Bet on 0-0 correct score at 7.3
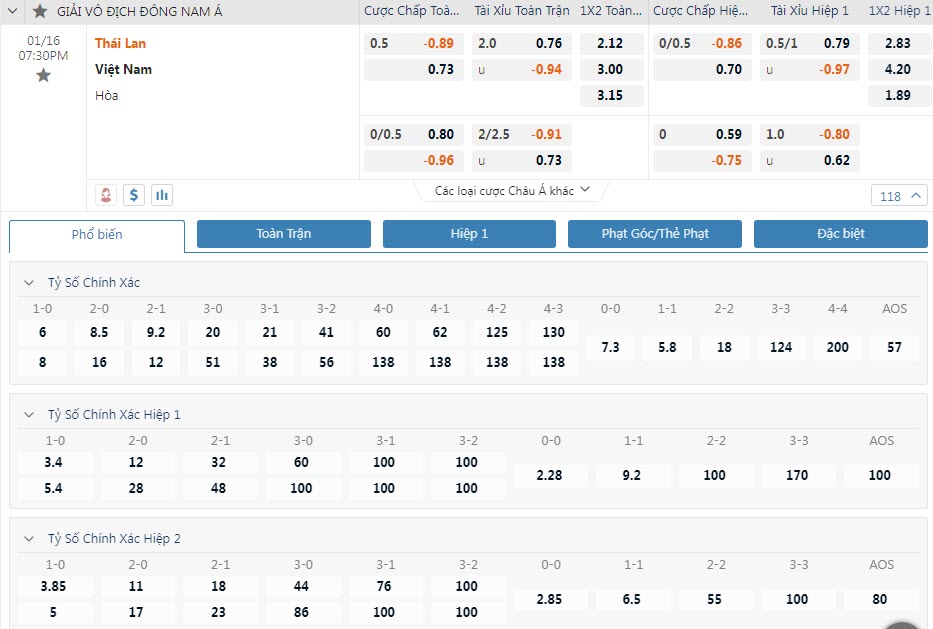 [x=610, y=347]
